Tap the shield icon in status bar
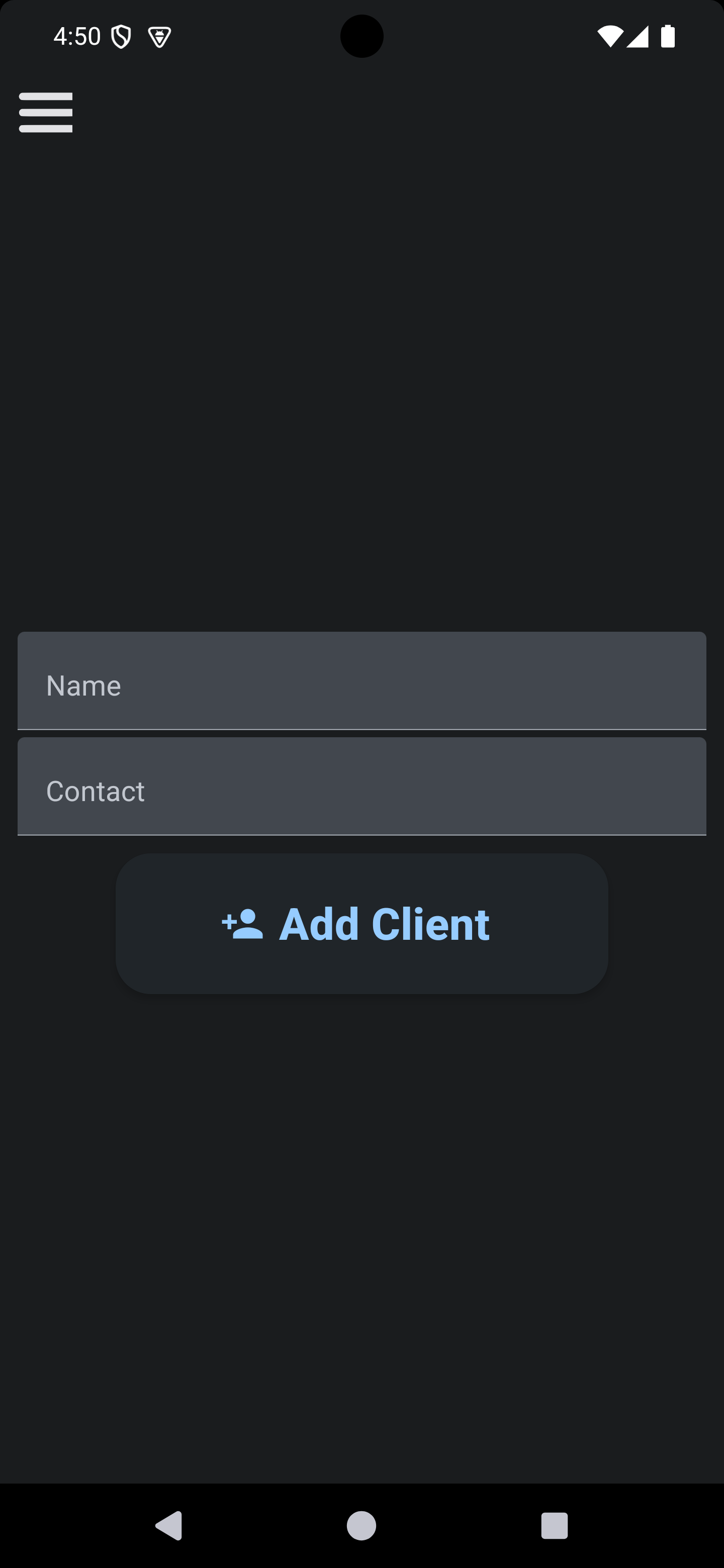 121,37
